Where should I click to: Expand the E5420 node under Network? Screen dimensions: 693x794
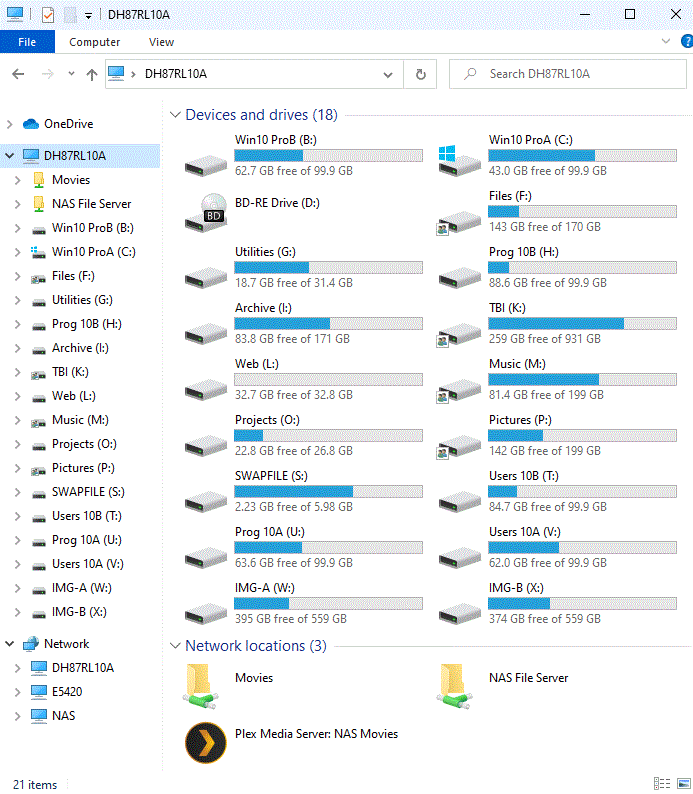point(18,692)
